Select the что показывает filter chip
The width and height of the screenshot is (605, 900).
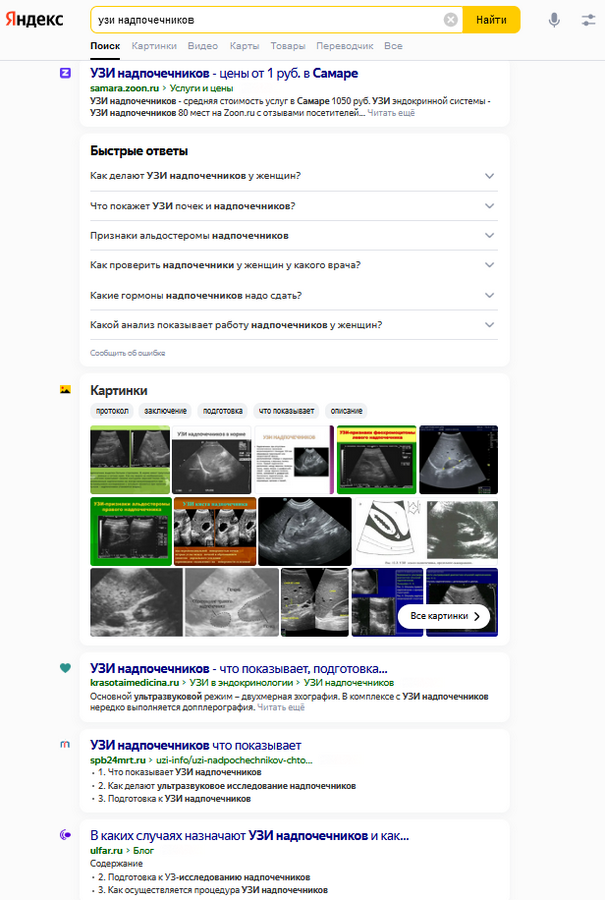[x=286, y=411]
